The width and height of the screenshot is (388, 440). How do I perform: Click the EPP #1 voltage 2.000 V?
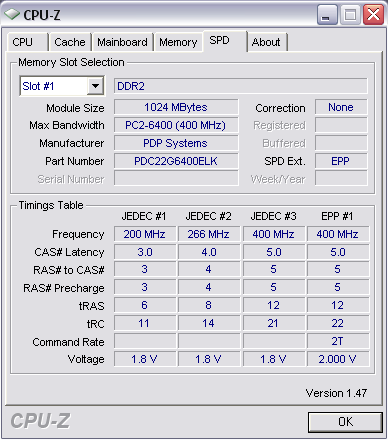click(x=338, y=359)
